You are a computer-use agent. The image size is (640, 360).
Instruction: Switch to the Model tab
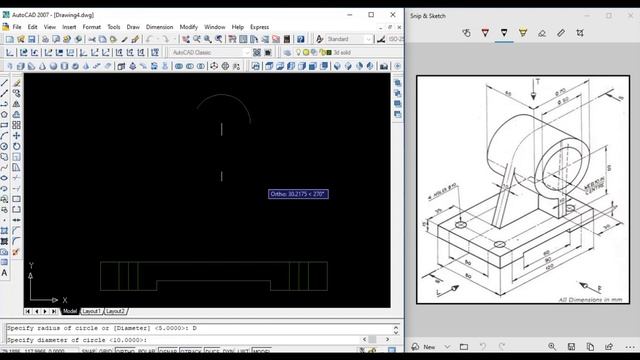[x=69, y=311]
